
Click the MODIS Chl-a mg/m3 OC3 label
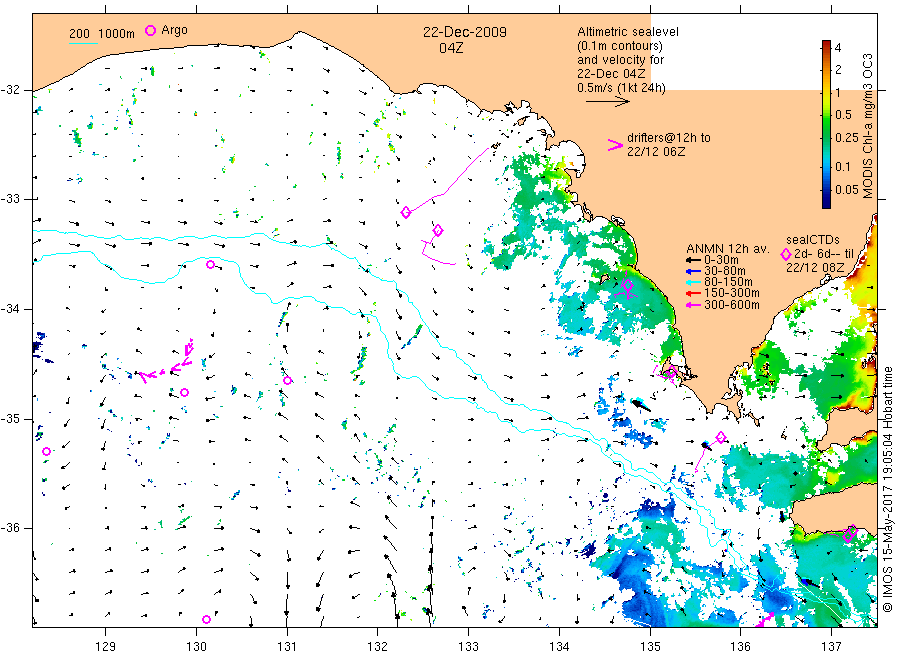(x=868, y=126)
